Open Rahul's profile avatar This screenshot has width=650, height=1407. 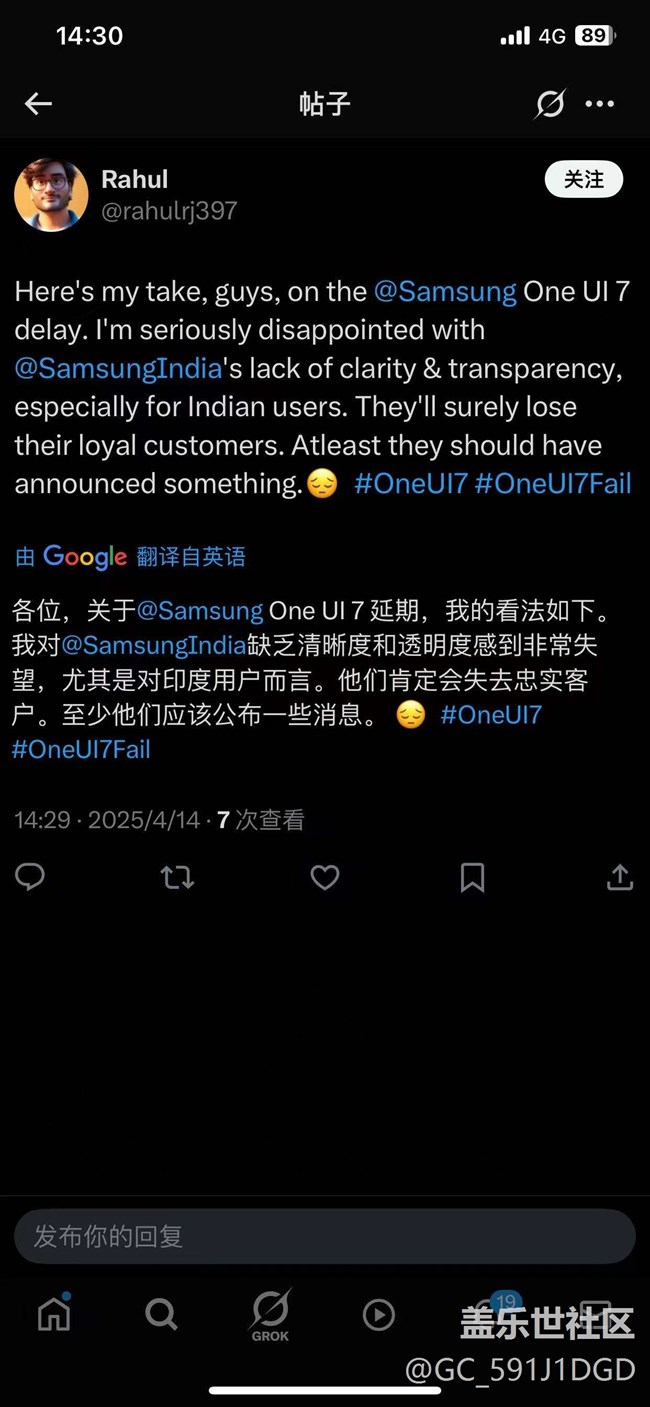pos(51,195)
